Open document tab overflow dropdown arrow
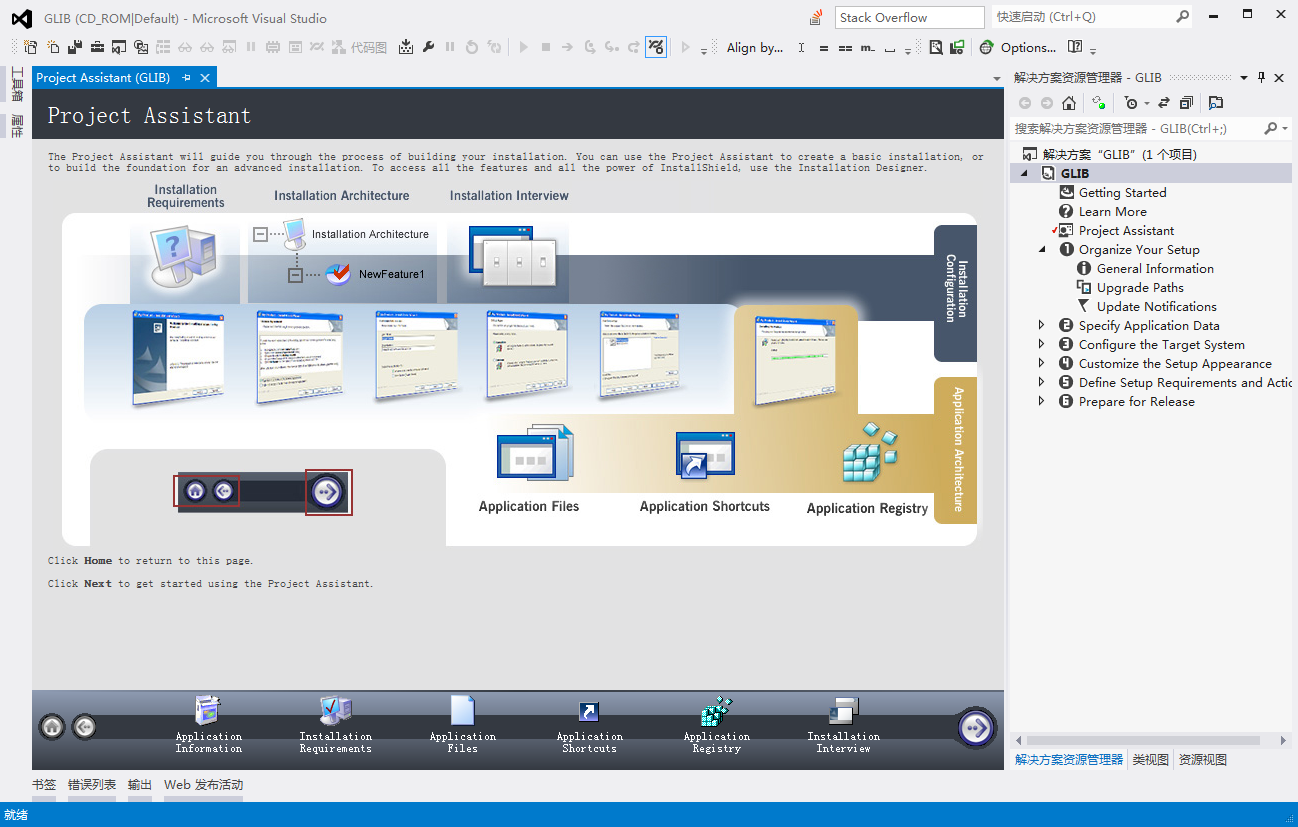The width and height of the screenshot is (1298, 827). pyautogui.click(x=996, y=79)
